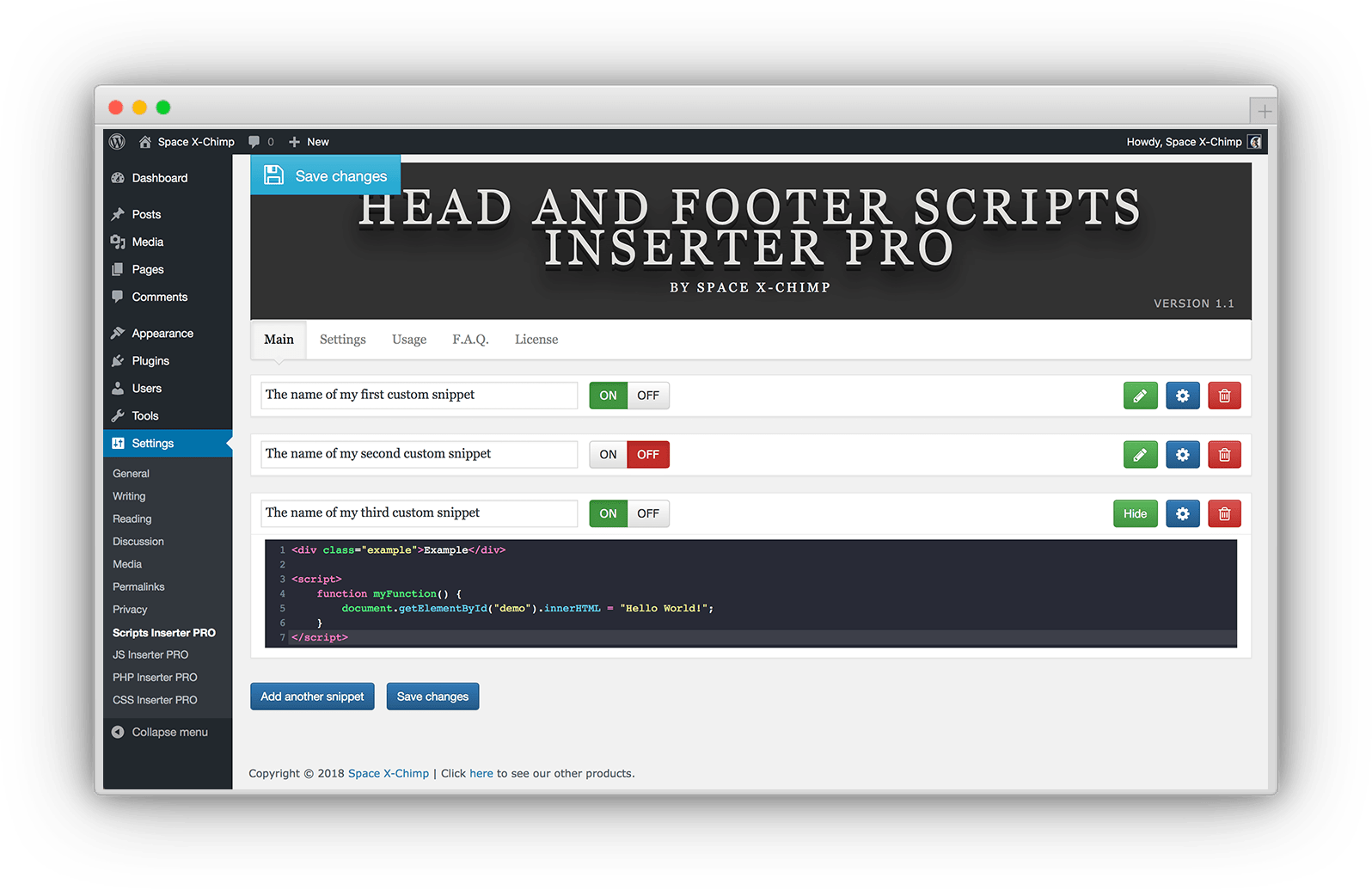Image resolution: width=1372 pixels, height=890 pixels.
Task: Open Permalinks settings submenu
Action: pos(138,587)
